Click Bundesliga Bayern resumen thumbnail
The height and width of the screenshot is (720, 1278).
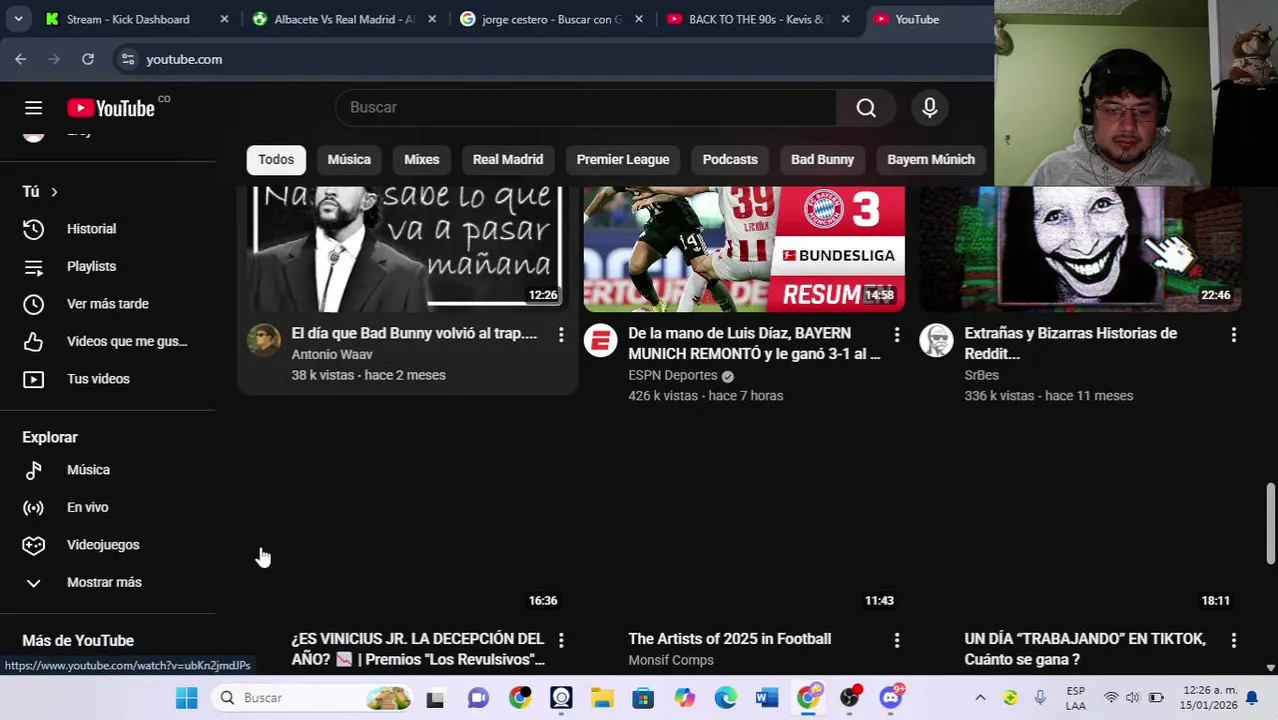(744, 248)
